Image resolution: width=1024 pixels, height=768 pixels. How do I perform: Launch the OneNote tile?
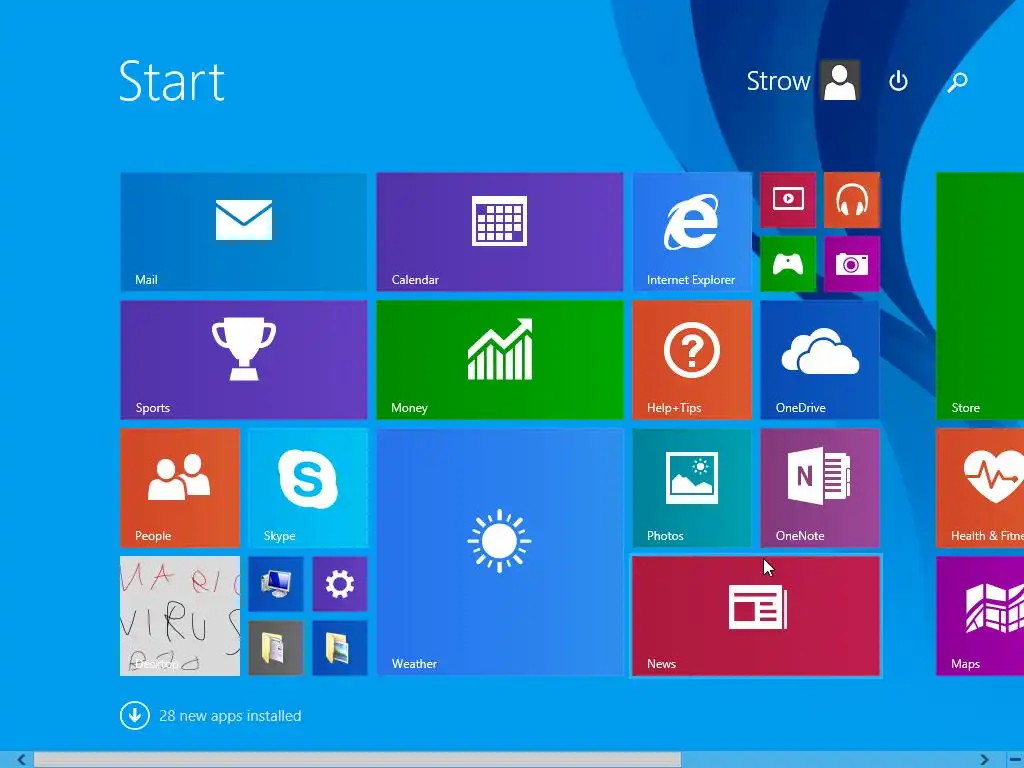[x=820, y=488]
